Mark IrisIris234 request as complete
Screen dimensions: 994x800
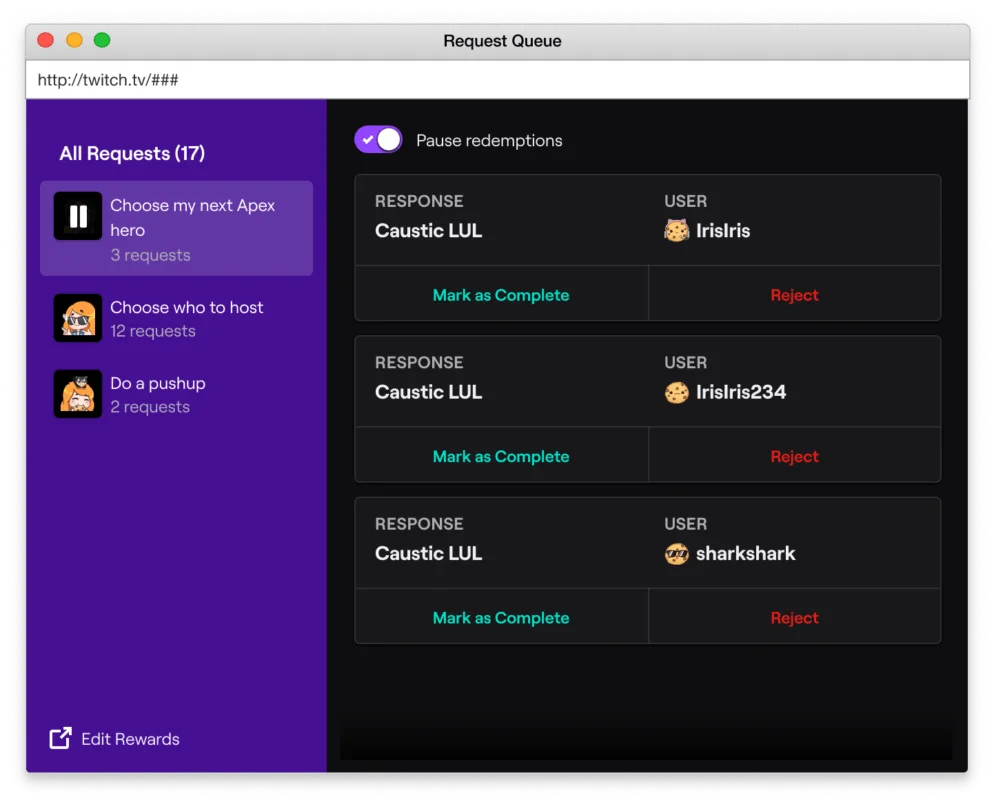coord(501,456)
